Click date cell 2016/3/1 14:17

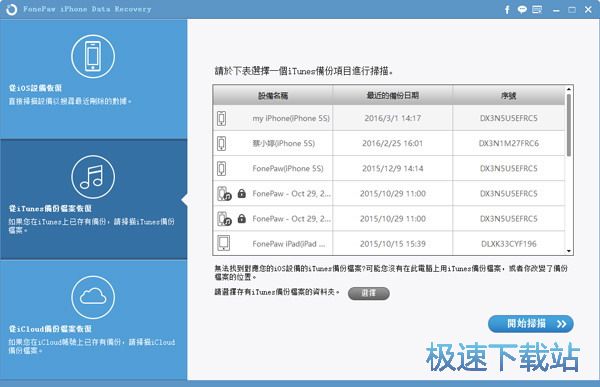point(393,118)
